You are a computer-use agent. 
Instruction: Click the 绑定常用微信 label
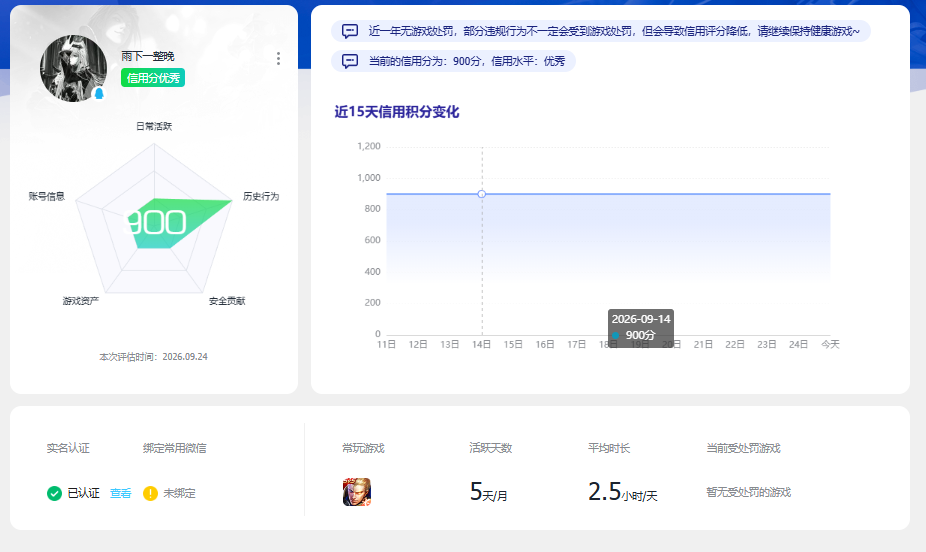(175, 448)
